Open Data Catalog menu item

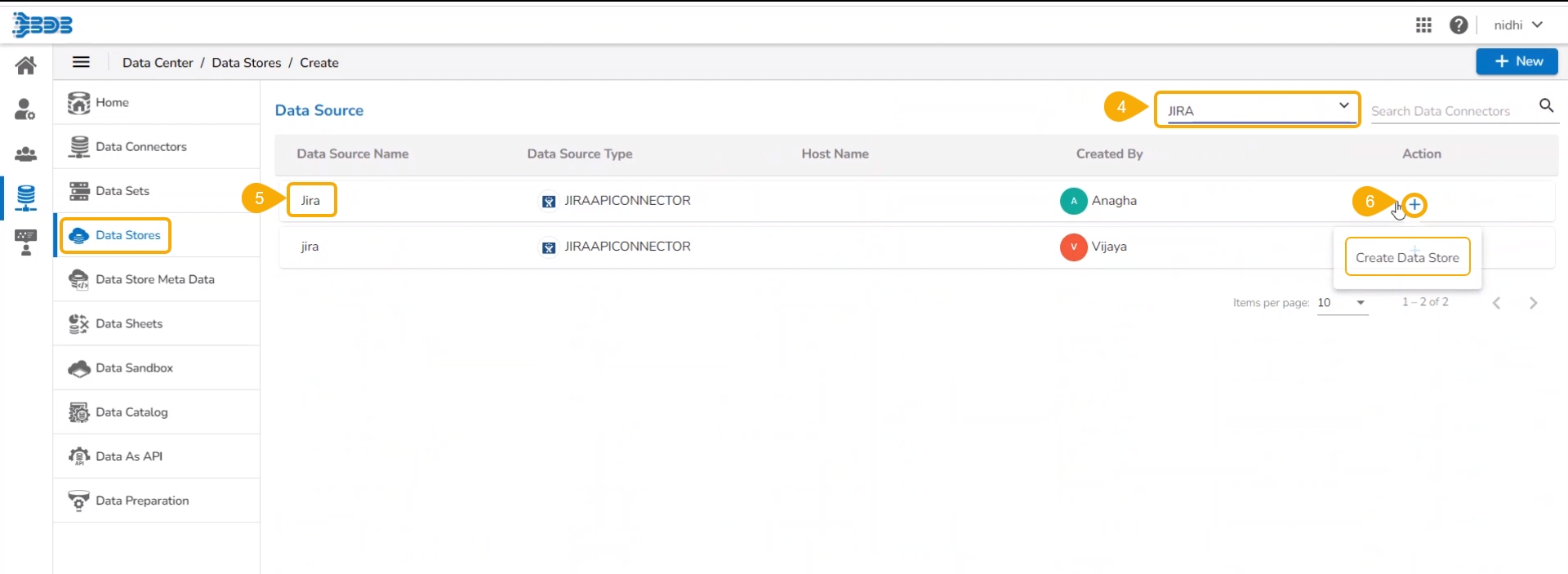[x=157, y=412]
